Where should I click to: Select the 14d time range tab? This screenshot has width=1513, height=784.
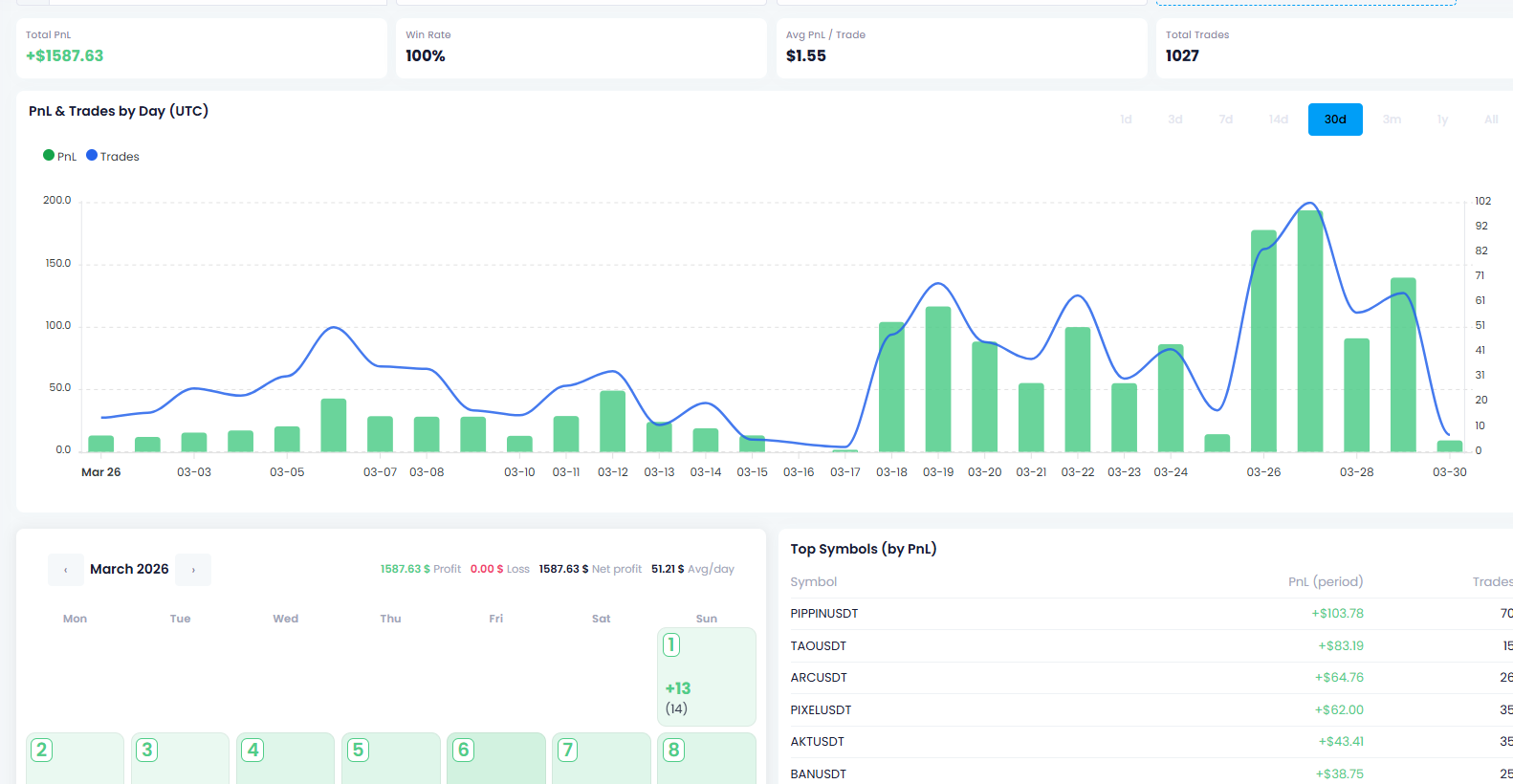pyautogui.click(x=1279, y=120)
